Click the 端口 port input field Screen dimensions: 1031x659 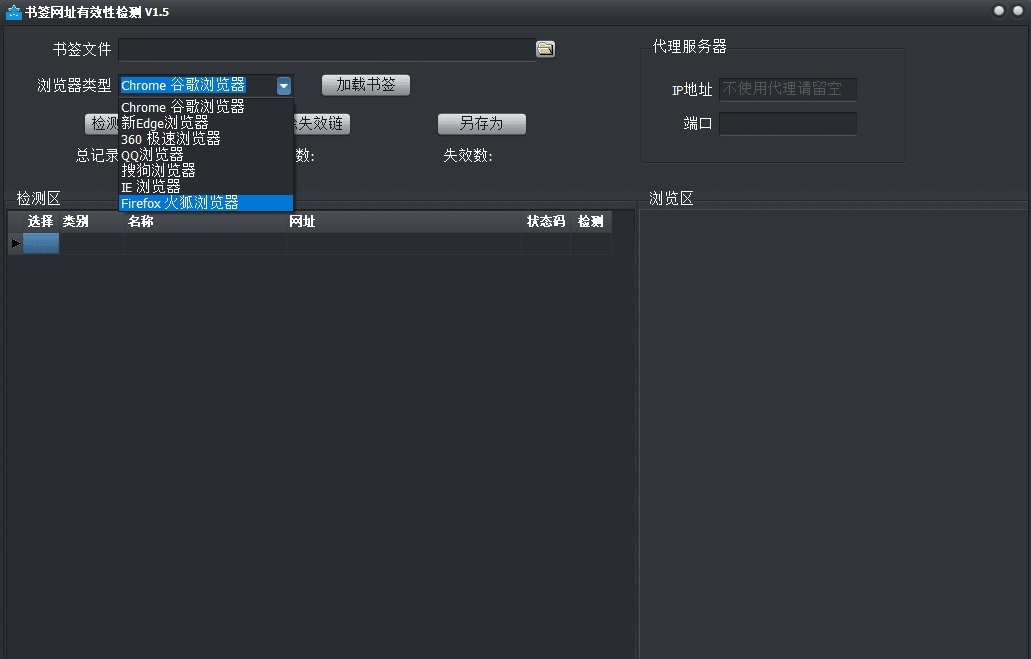point(788,124)
